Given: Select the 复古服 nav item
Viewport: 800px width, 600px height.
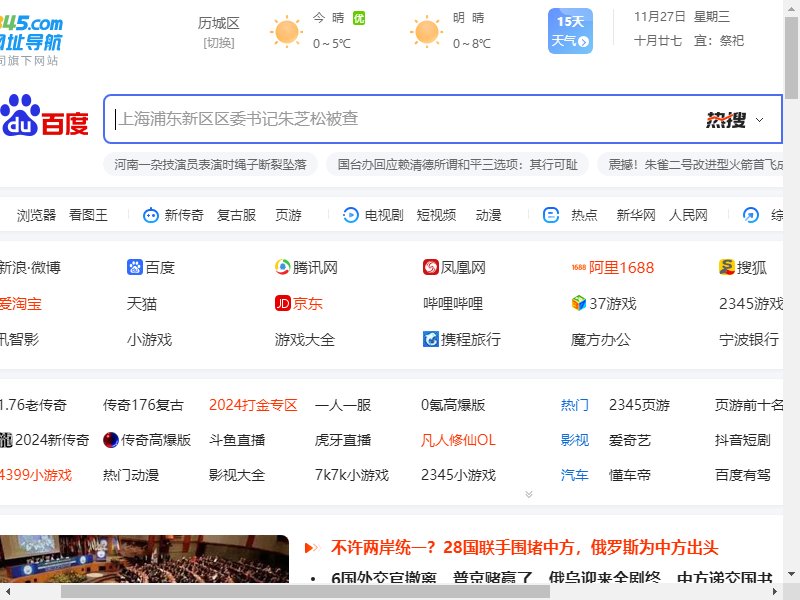Looking at the screenshot, I should point(236,215).
